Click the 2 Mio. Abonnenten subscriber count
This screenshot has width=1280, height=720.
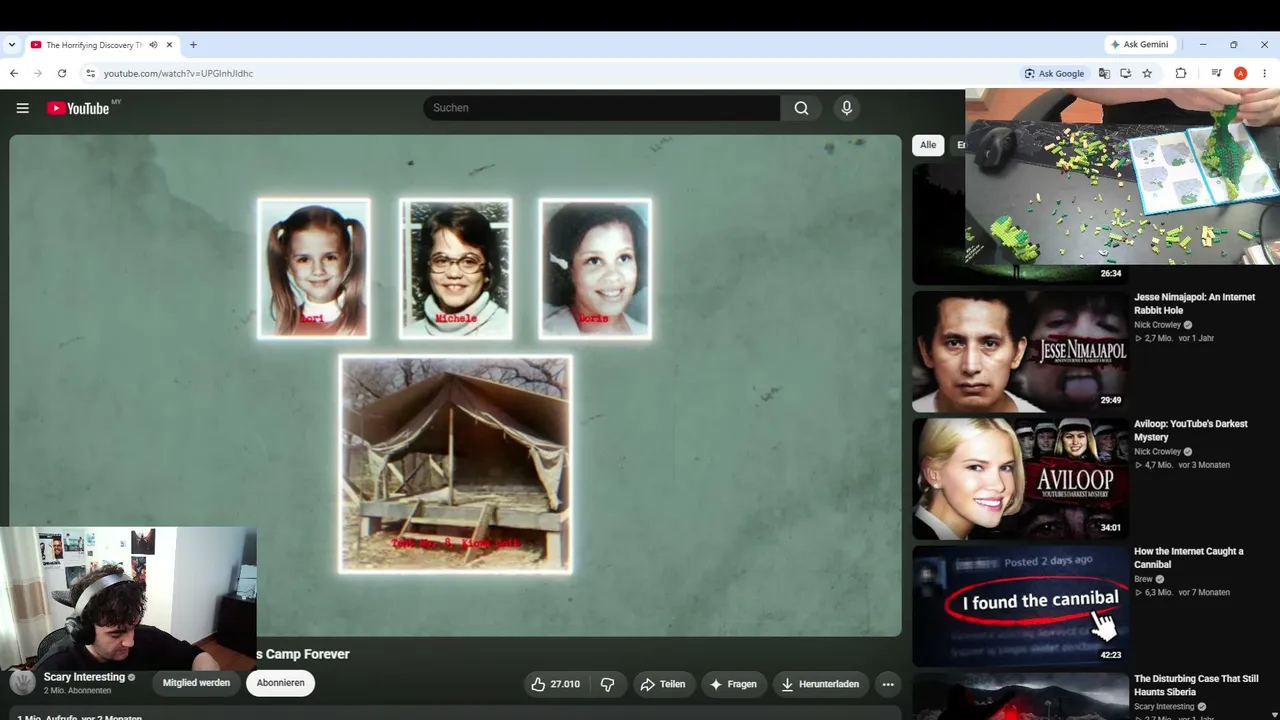pyautogui.click(x=77, y=691)
